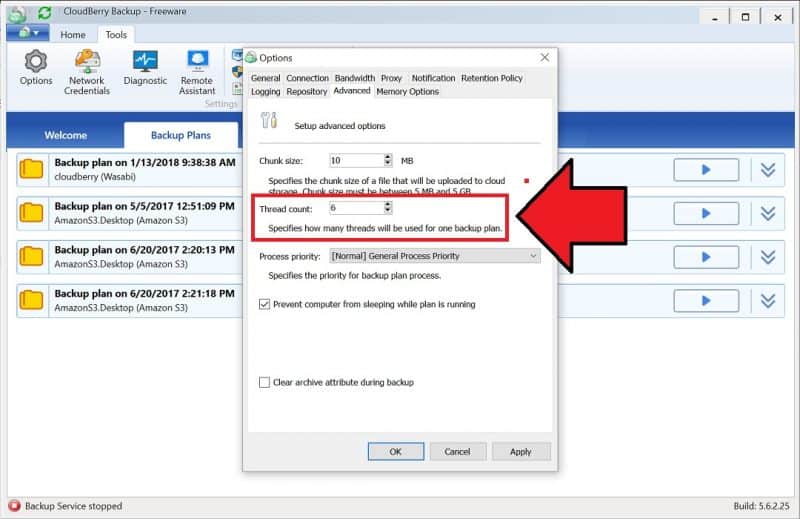Run the 5/5/2017 backup plan
800x519 pixels.
[706, 213]
